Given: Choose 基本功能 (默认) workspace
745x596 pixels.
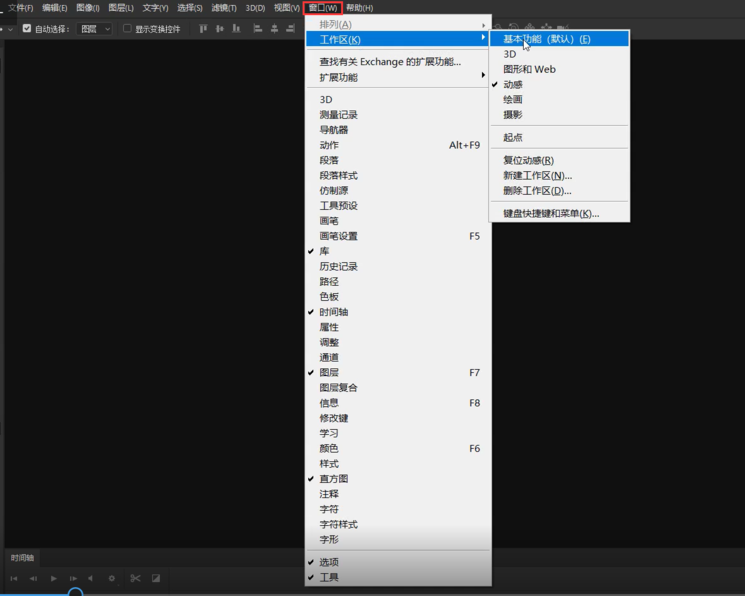Looking at the screenshot, I should click(x=547, y=39).
